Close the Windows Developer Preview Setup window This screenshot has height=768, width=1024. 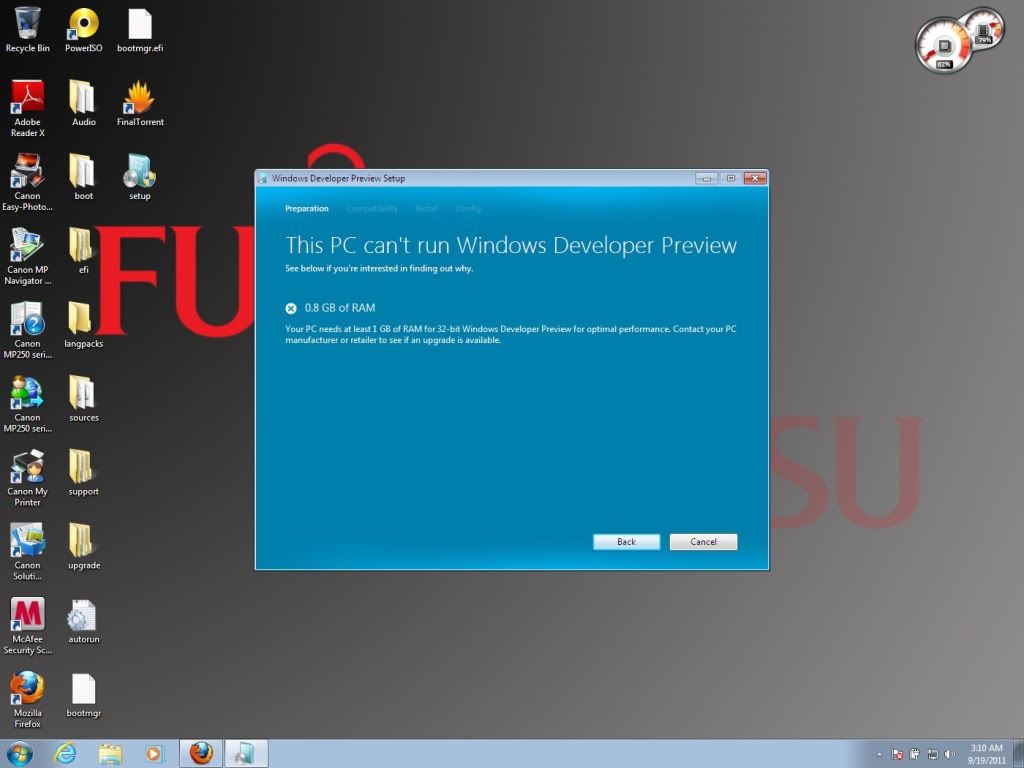[x=755, y=178]
